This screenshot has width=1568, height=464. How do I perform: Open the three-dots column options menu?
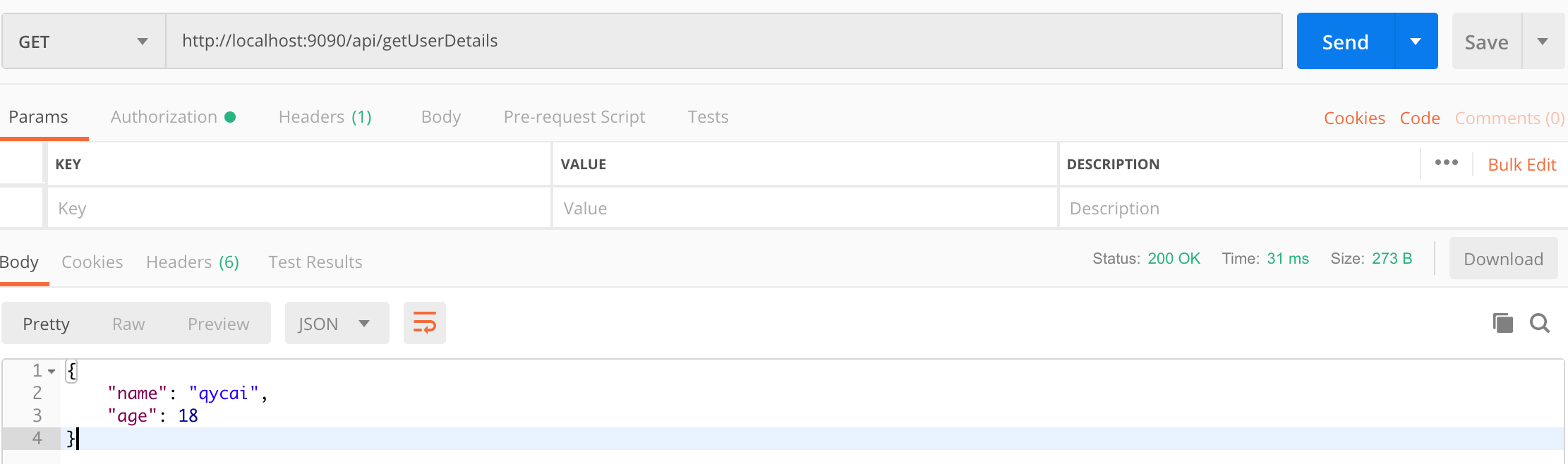1446,163
